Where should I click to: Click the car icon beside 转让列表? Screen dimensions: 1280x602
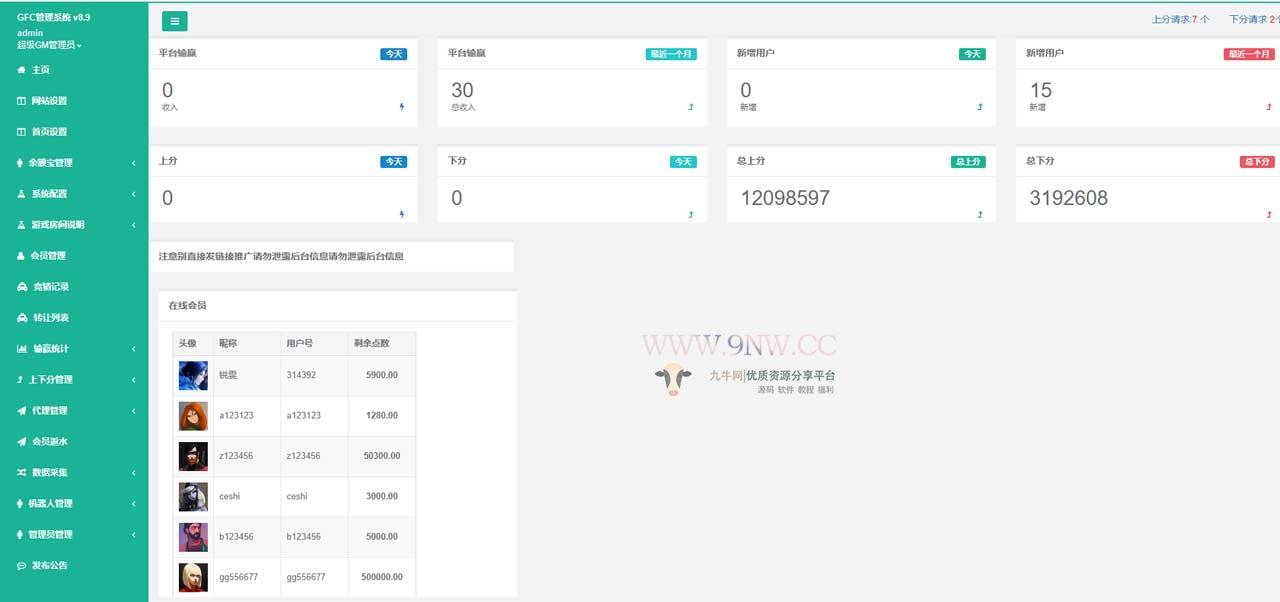(22, 318)
